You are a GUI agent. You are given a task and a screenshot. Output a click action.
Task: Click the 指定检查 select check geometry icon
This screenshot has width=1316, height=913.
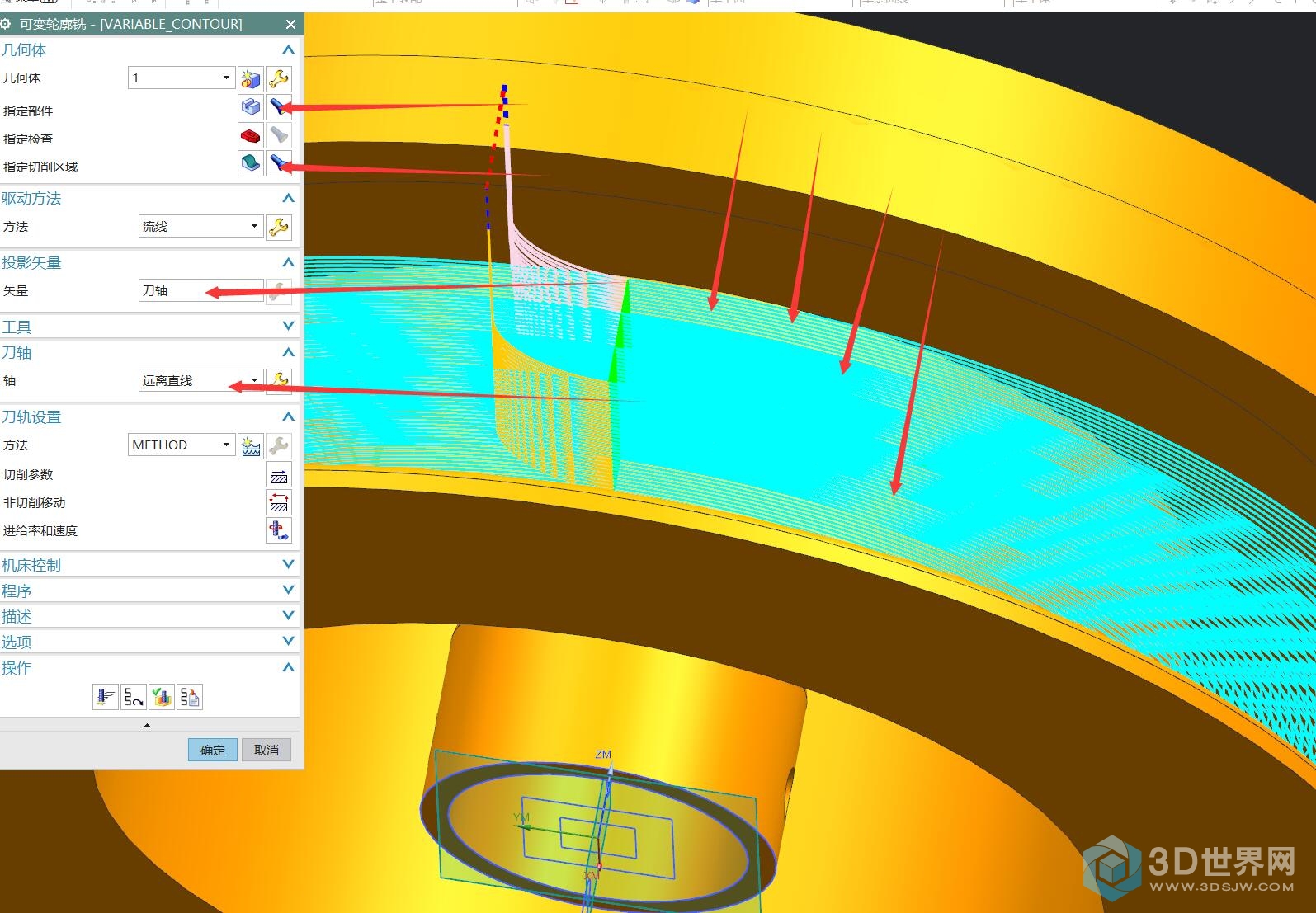(251, 135)
